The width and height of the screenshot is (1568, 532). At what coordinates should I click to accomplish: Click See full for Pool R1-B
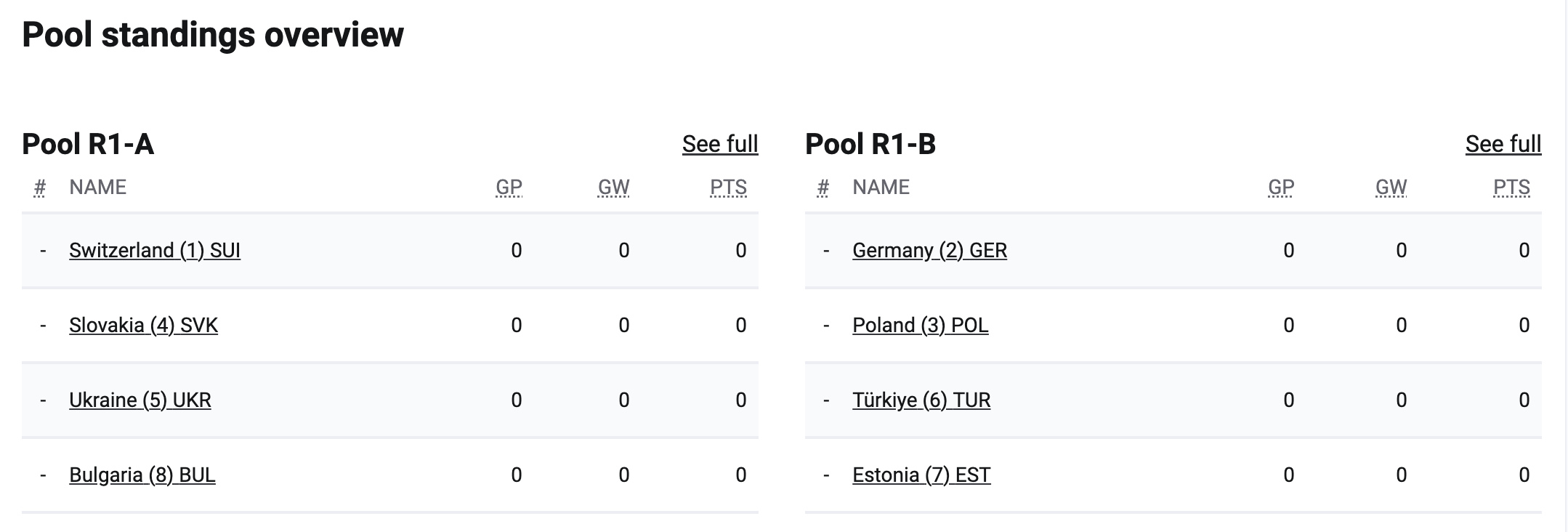(1503, 144)
